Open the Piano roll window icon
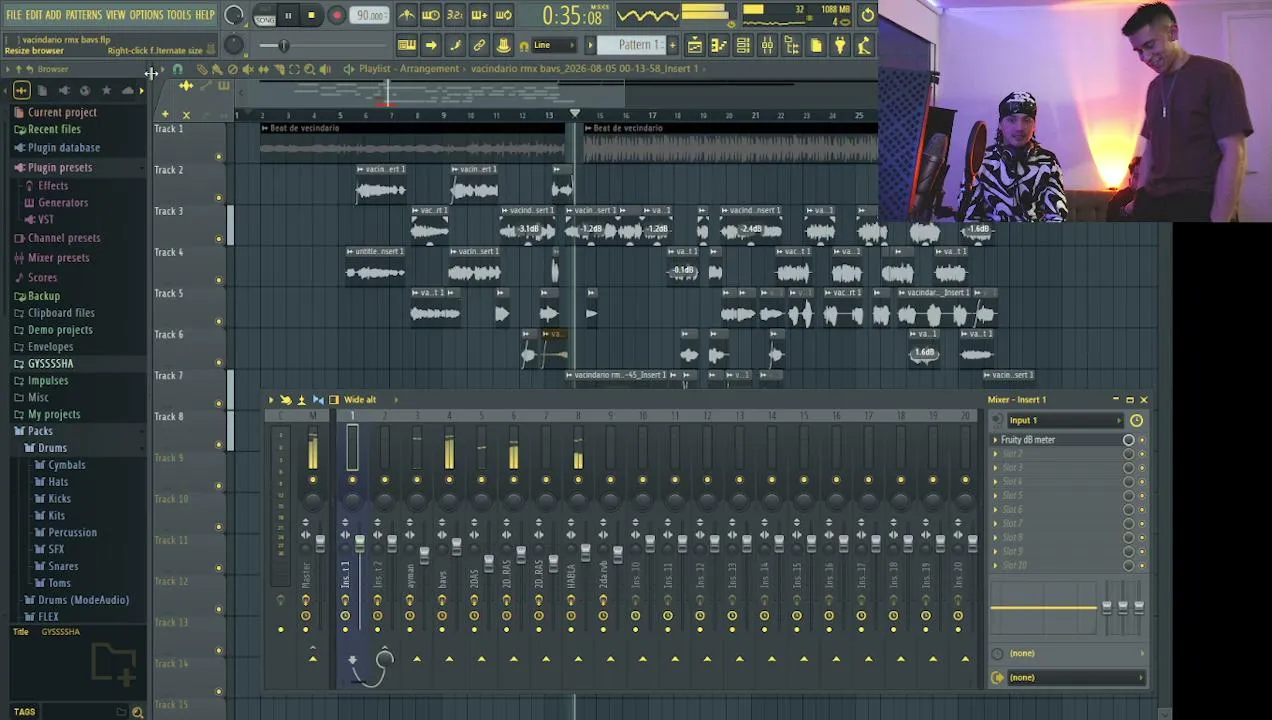Image resolution: width=1272 pixels, height=720 pixels. pos(718,45)
